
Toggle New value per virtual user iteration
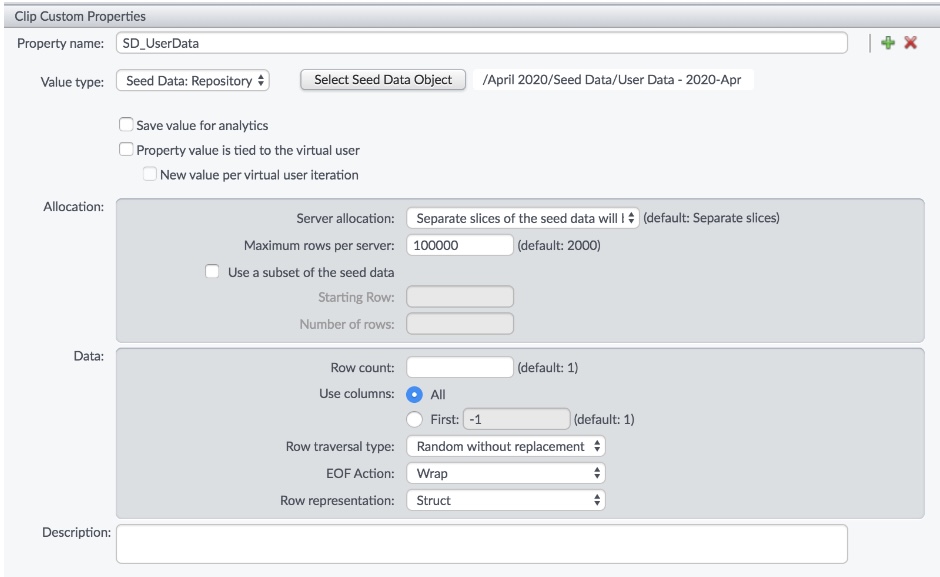150,175
